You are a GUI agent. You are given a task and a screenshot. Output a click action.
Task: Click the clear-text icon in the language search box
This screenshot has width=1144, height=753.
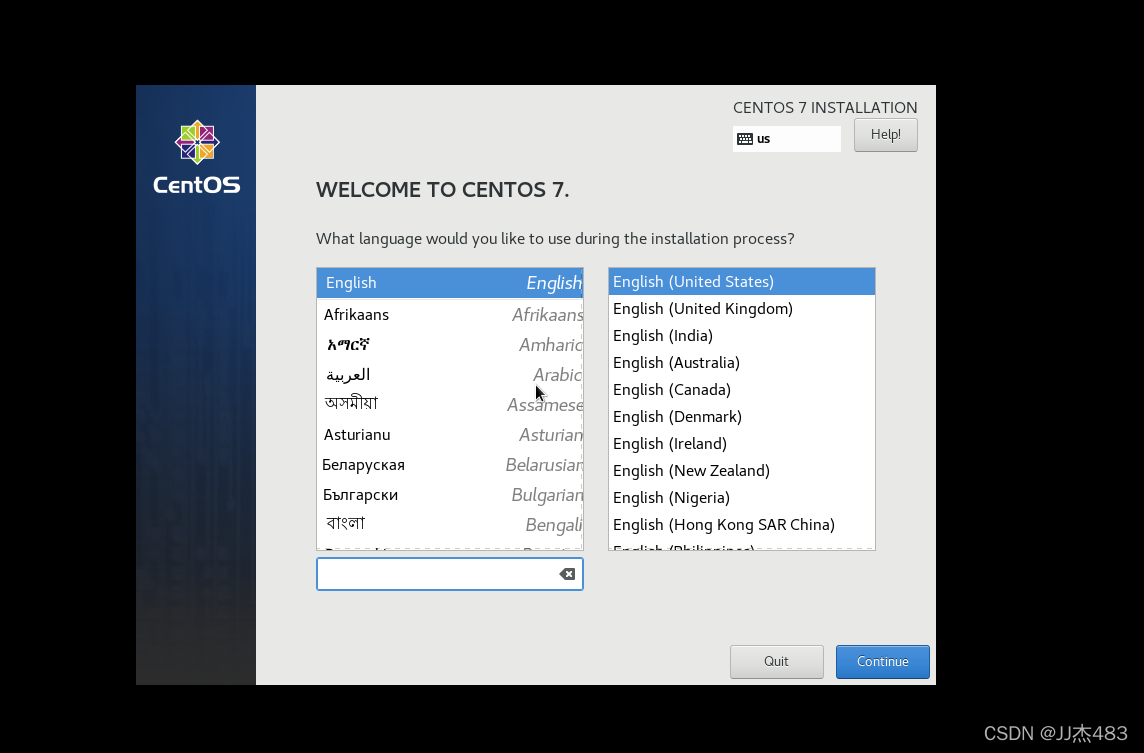point(567,574)
